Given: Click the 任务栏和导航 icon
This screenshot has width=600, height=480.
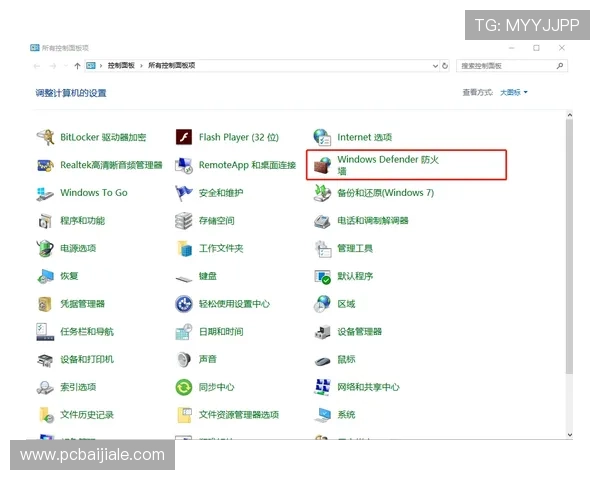Looking at the screenshot, I should point(45,331).
